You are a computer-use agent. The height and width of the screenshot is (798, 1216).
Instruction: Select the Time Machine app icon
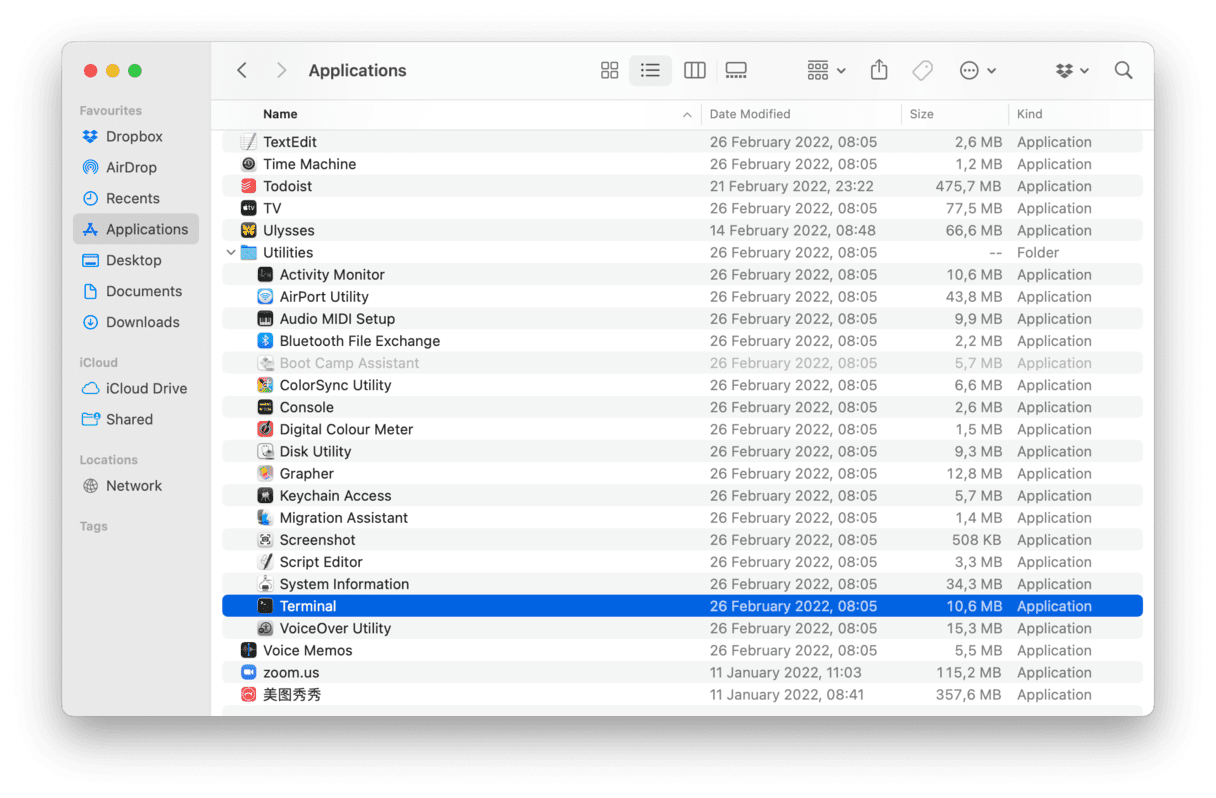point(249,164)
